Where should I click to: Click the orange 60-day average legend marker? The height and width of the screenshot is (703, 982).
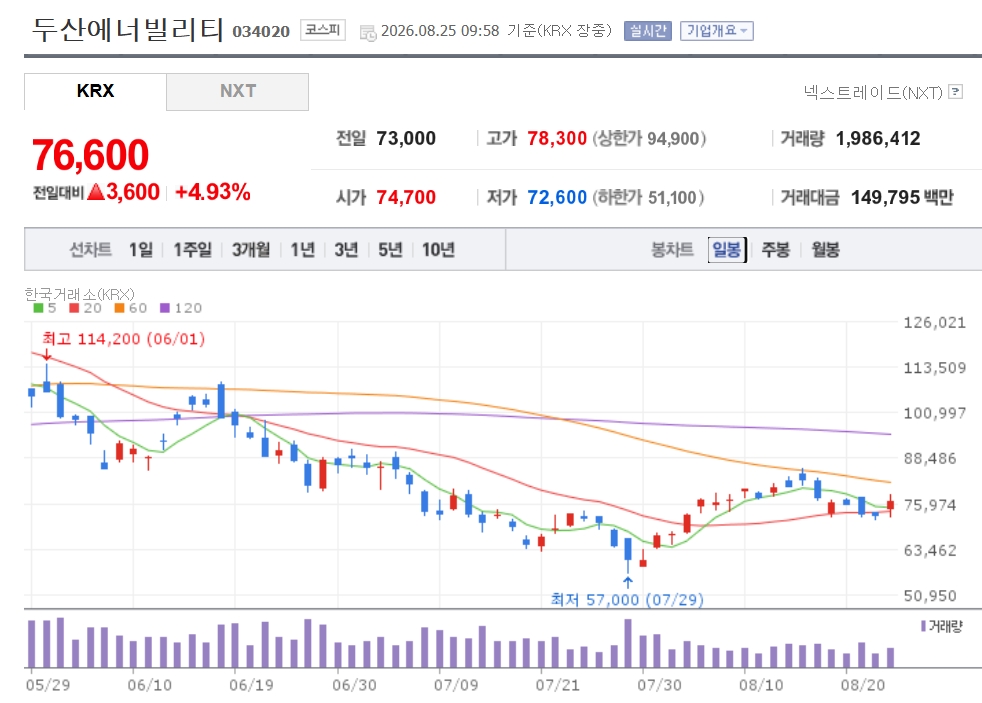120,307
